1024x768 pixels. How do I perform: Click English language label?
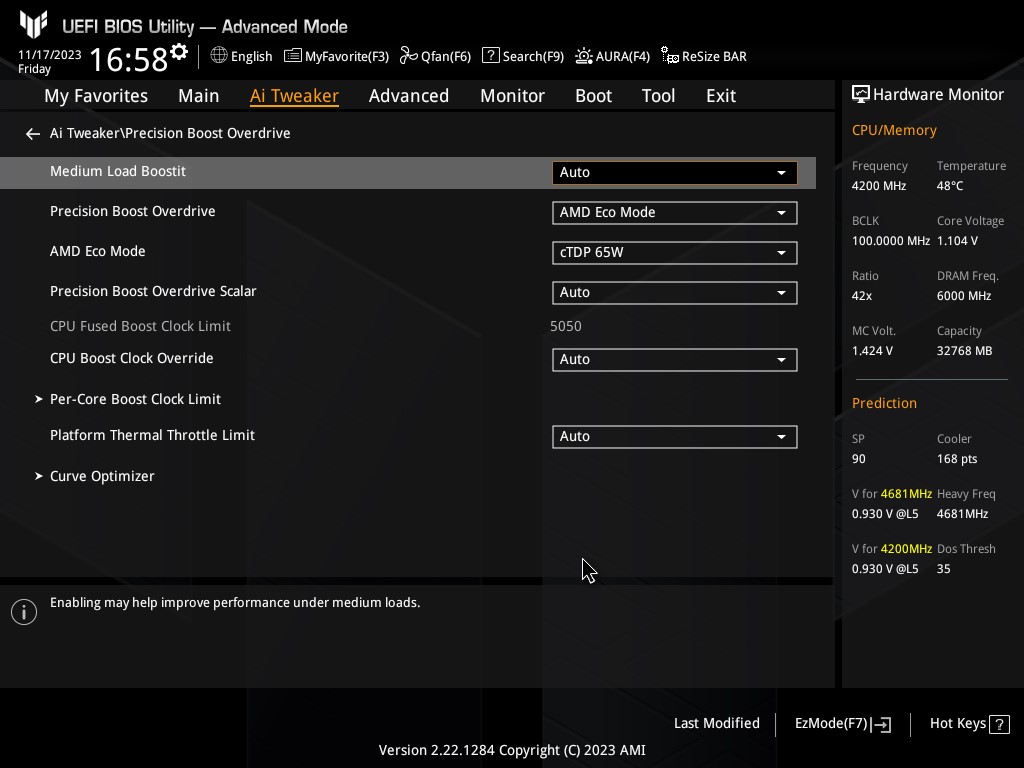pos(251,57)
